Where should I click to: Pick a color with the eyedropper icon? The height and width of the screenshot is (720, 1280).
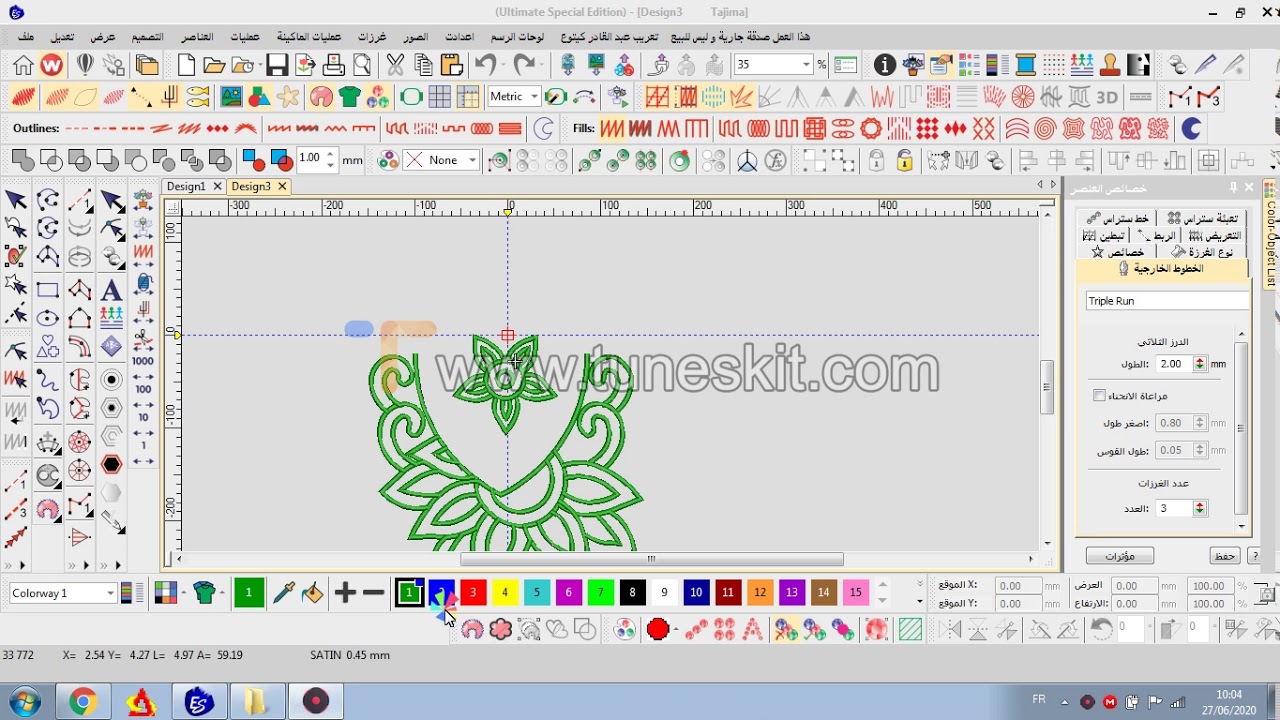tap(284, 593)
